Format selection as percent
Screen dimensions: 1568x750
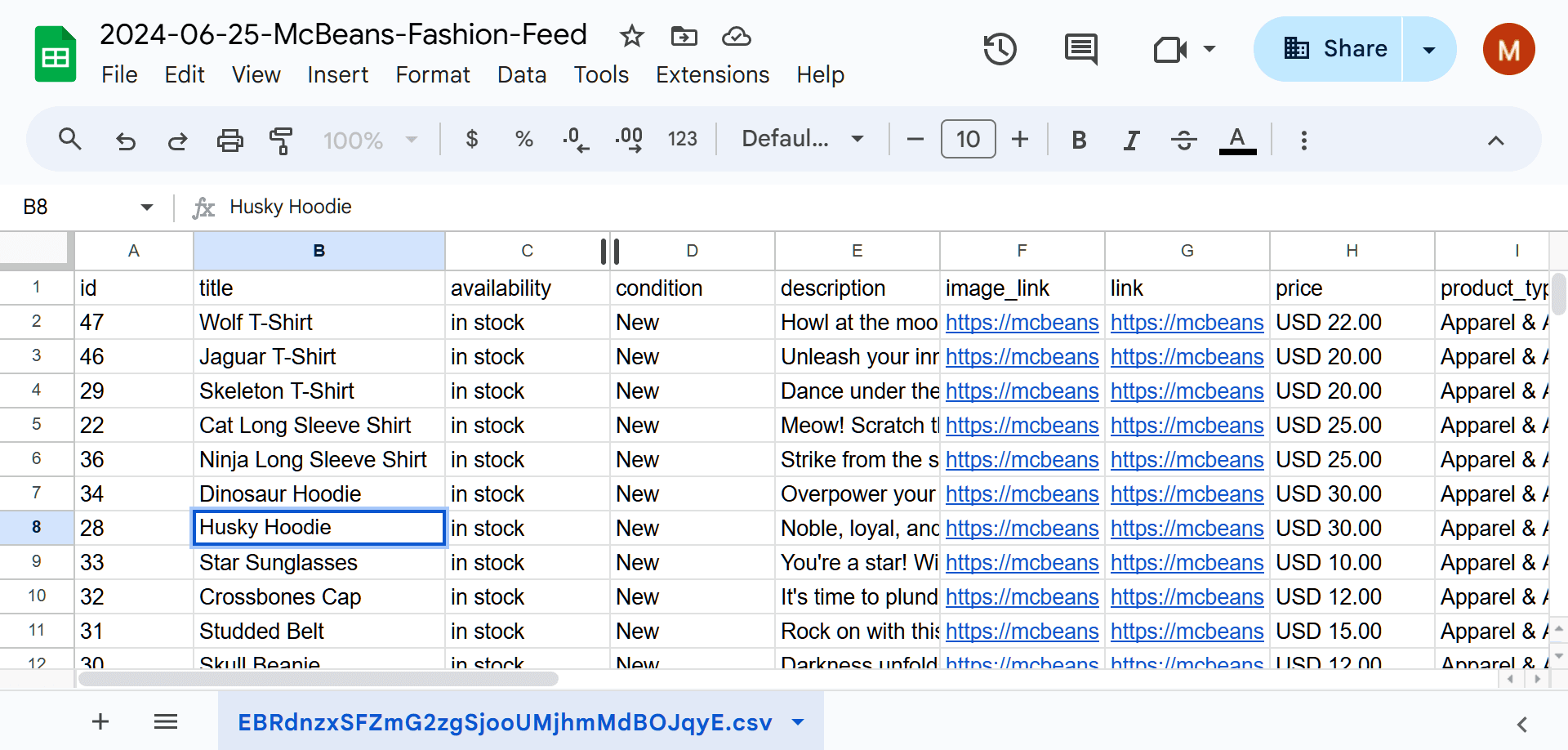click(523, 140)
